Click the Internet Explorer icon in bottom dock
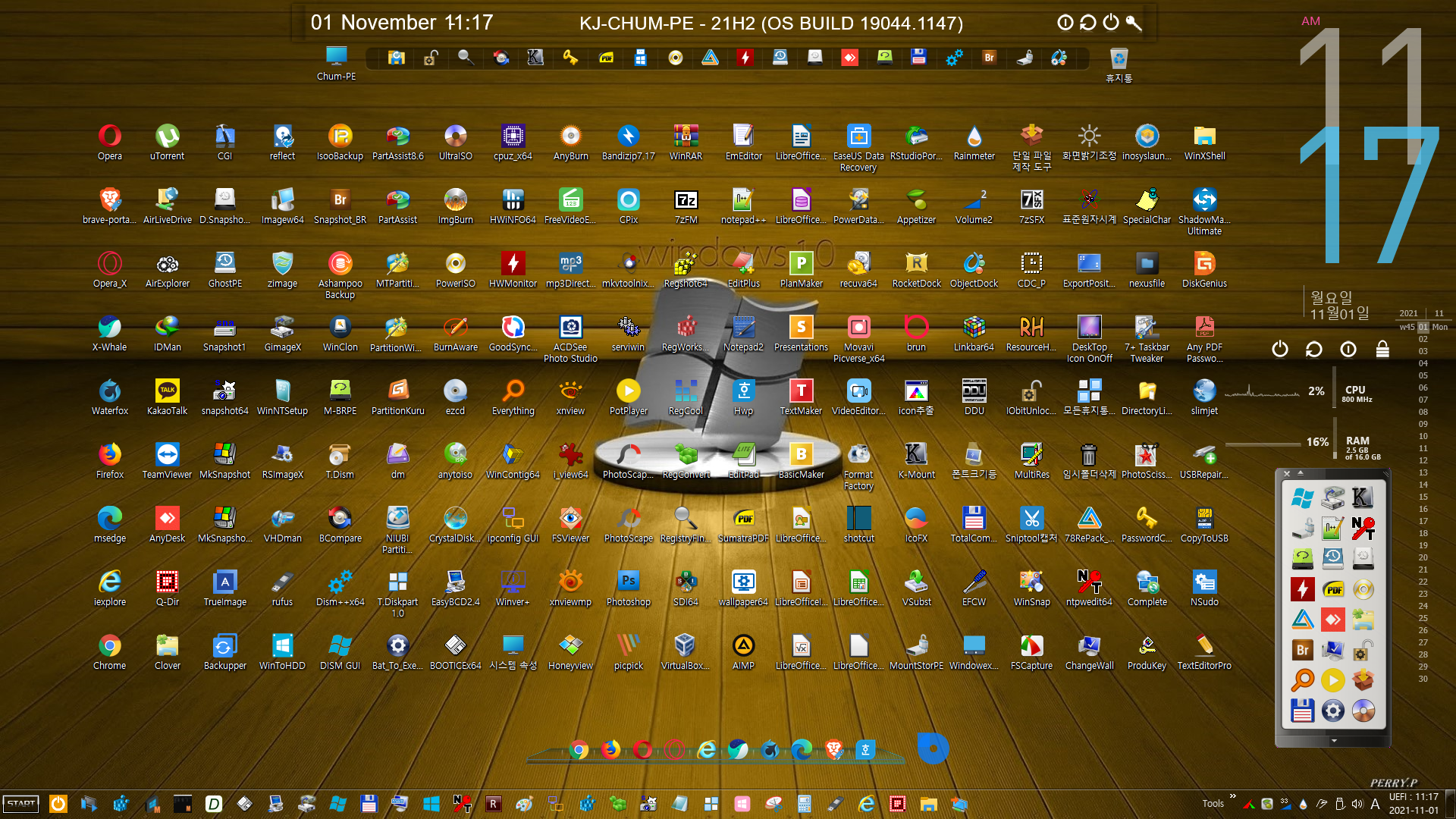Screen dimensions: 1456x819 click(707, 750)
